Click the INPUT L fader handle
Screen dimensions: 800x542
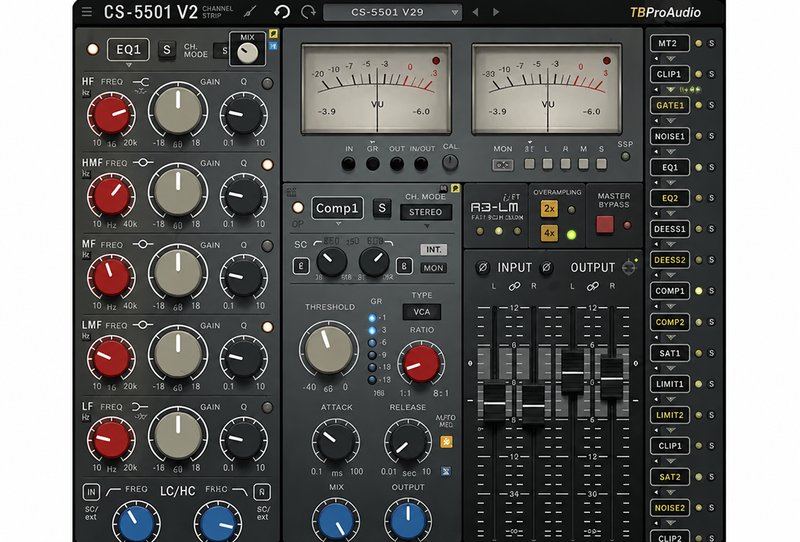pyautogui.click(x=494, y=401)
